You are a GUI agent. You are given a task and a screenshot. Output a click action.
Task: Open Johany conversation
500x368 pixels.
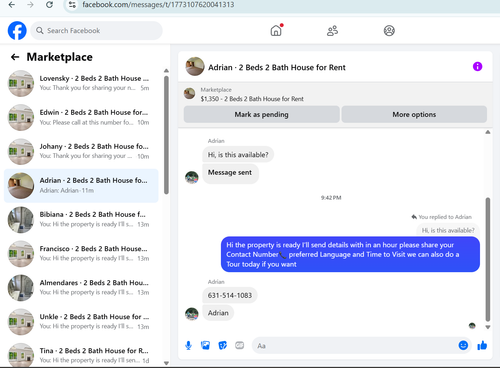tap(81, 151)
